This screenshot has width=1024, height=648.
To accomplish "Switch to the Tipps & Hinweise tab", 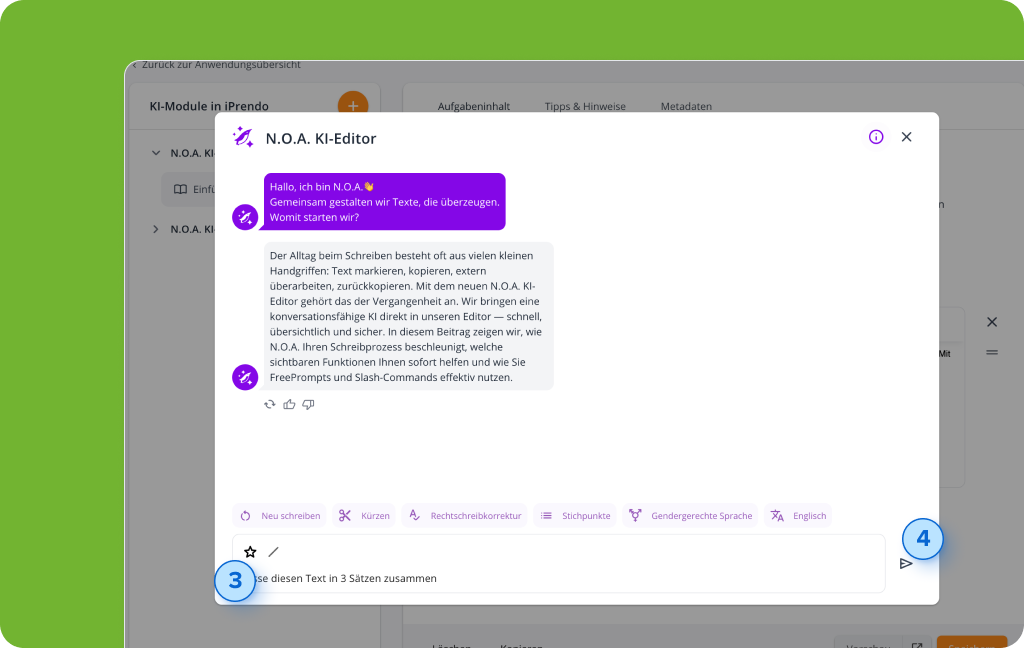I will 585,106.
